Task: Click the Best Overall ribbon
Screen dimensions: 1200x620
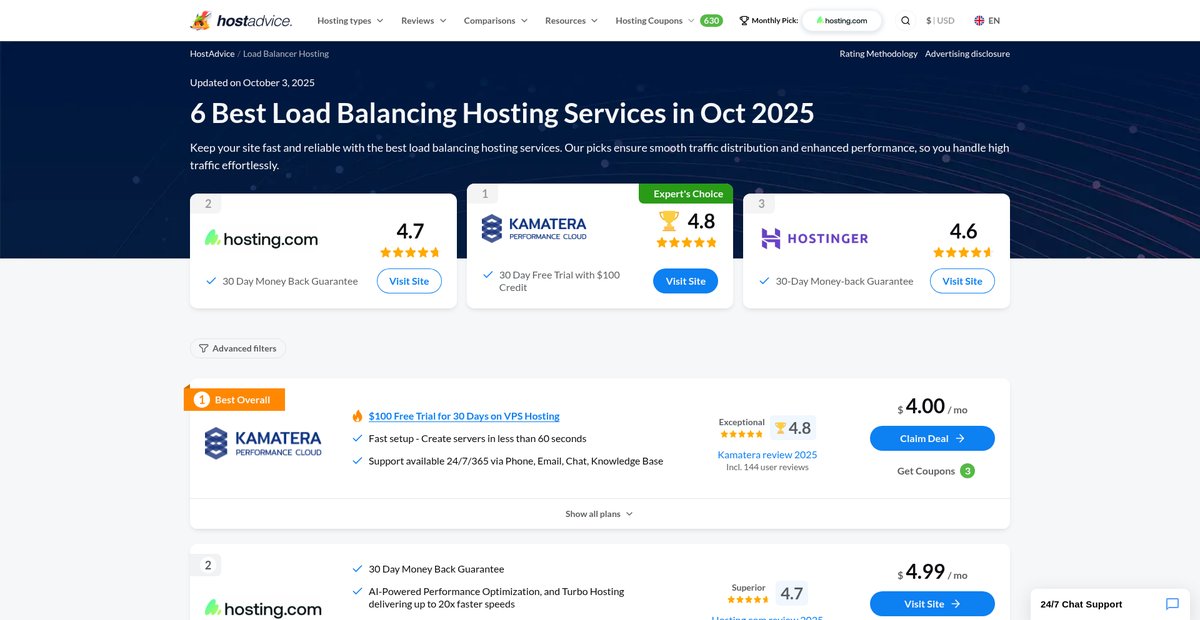Action: click(x=235, y=399)
